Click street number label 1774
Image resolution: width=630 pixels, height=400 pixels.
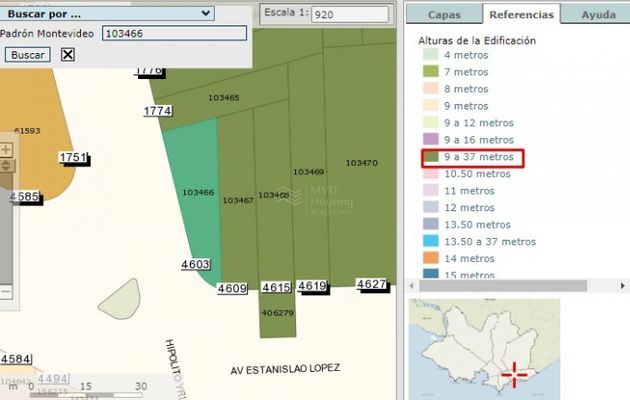pos(157,111)
